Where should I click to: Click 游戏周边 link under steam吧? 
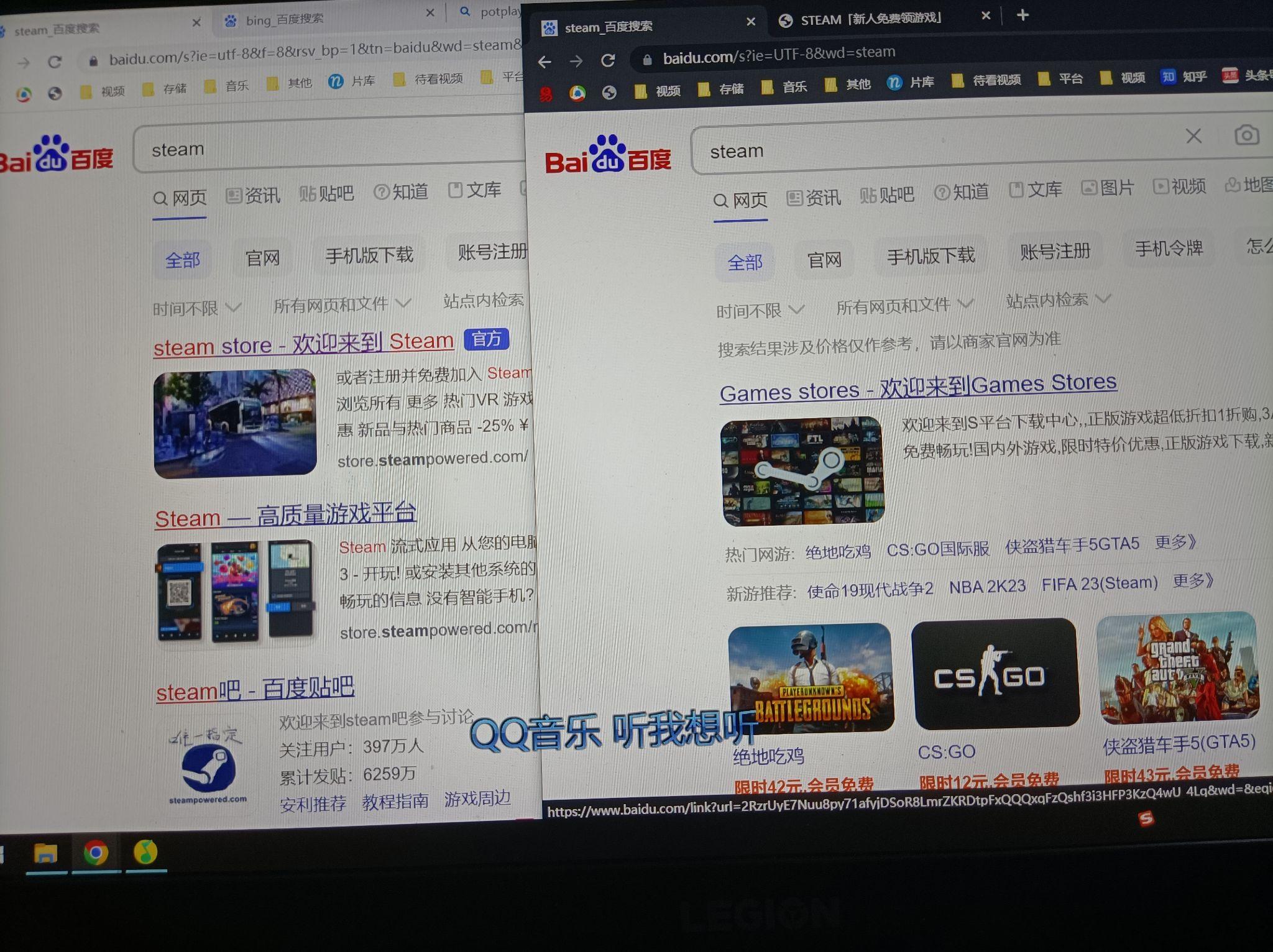477,799
